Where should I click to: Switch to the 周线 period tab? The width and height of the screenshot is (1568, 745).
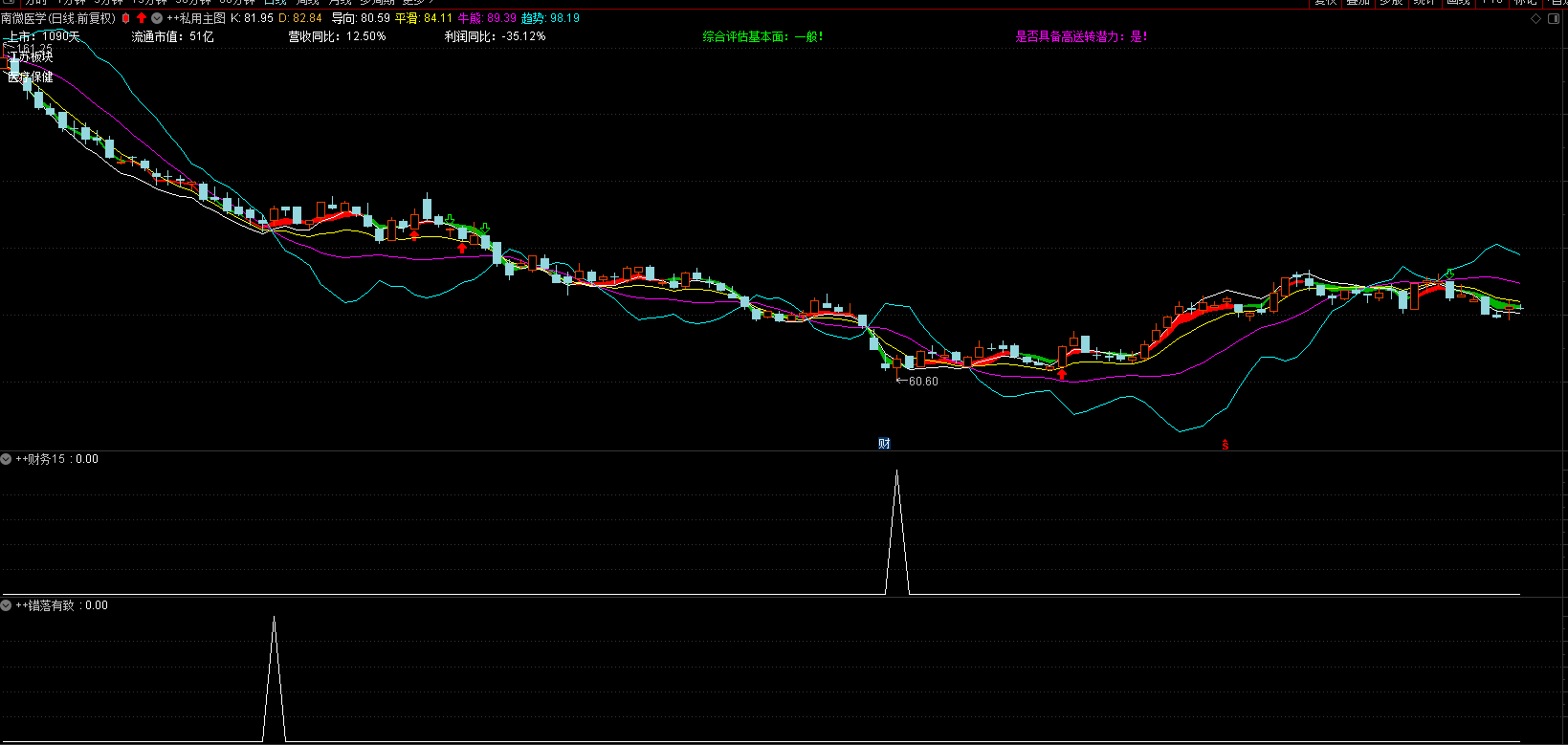coord(307,3)
